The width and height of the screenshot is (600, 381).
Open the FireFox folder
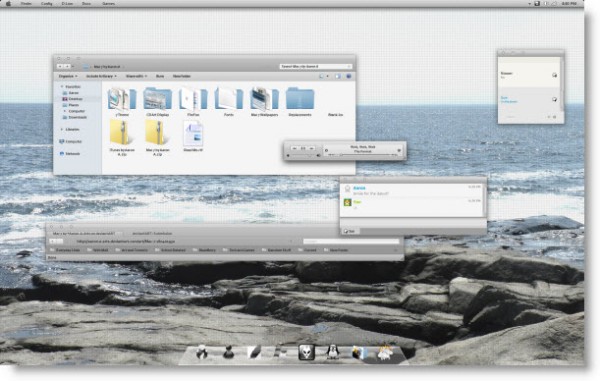193,101
